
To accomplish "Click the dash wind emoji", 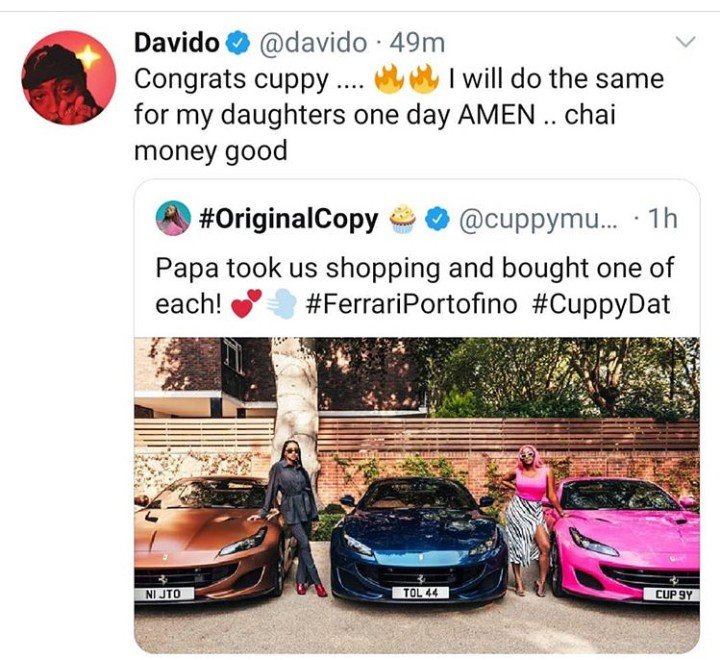I will tap(281, 304).
